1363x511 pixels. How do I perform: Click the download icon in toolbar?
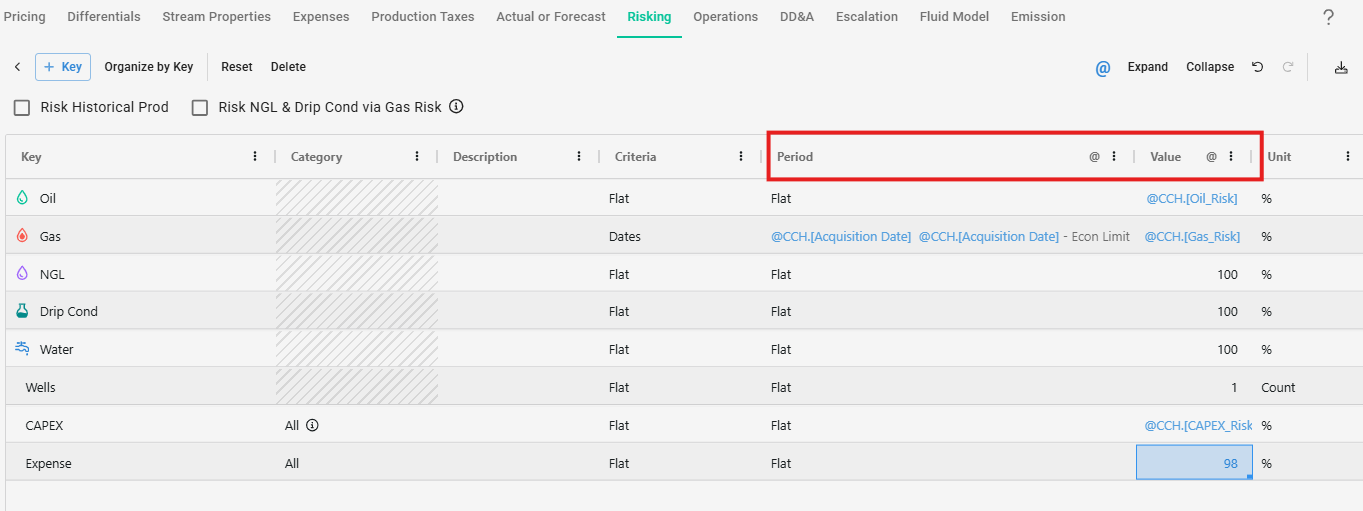pyautogui.click(x=1341, y=67)
